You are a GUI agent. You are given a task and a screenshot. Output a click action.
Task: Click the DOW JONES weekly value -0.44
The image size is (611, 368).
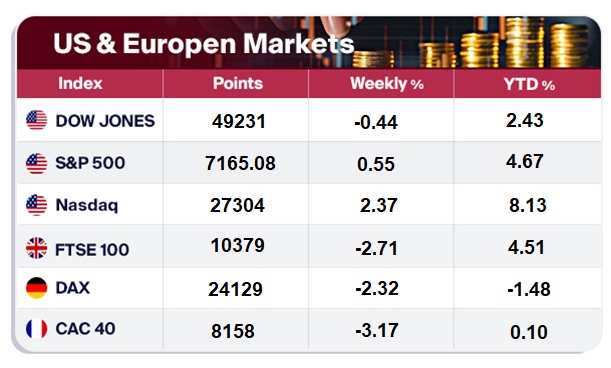[x=376, y=123]
